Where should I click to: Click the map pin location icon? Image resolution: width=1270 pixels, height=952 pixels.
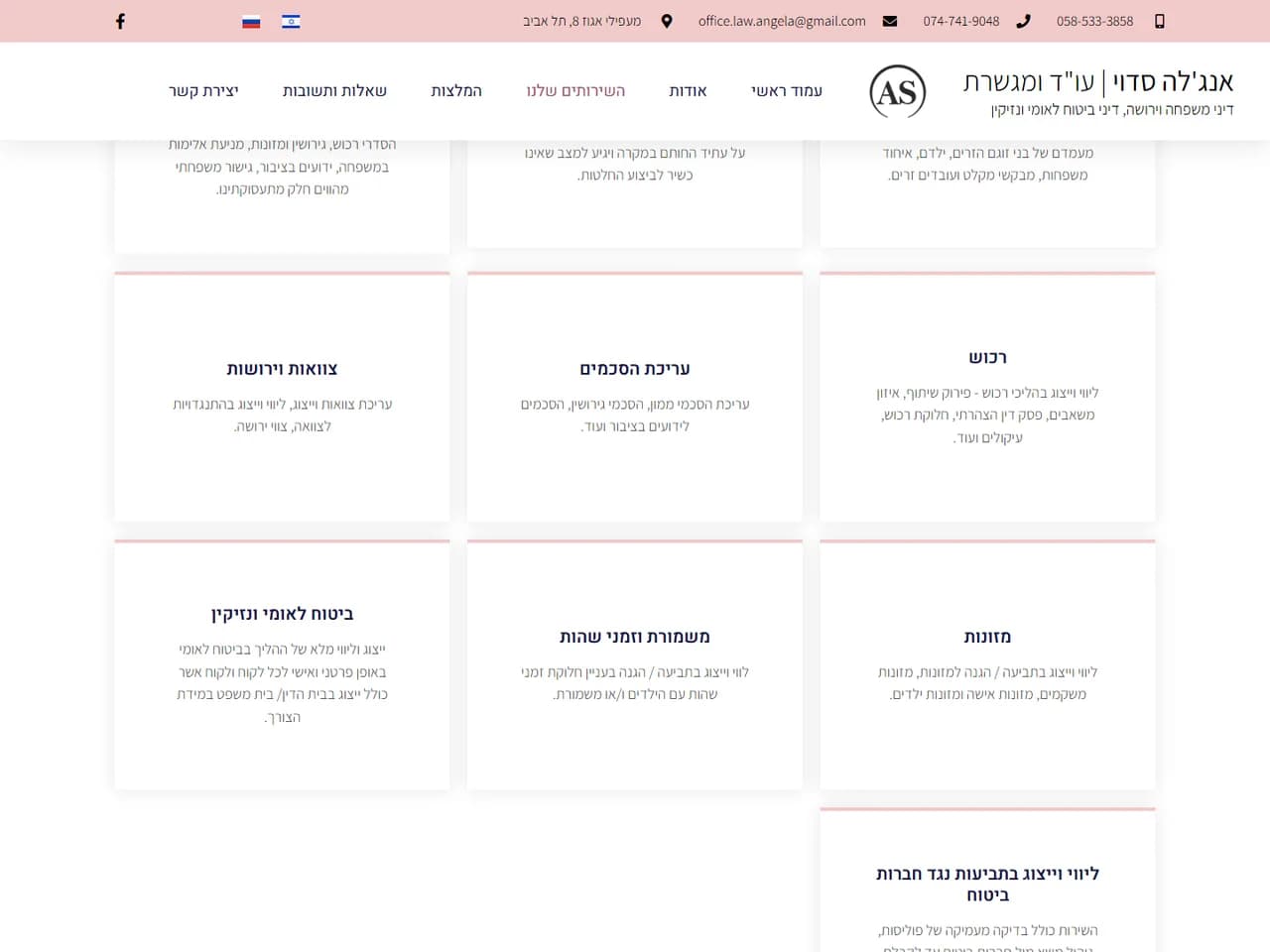point(667,21)
